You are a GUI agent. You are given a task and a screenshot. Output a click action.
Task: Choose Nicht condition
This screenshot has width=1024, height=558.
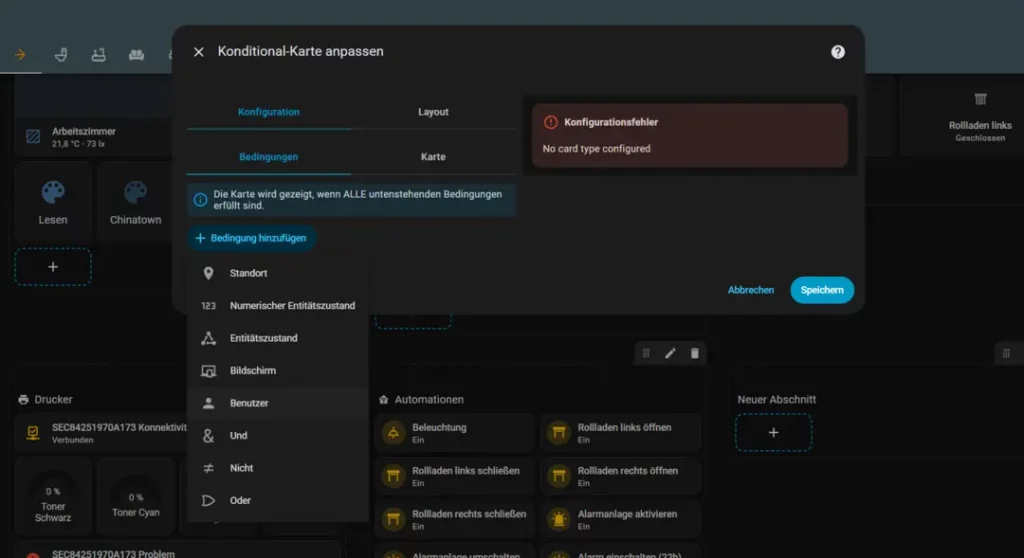click(278, 468)
